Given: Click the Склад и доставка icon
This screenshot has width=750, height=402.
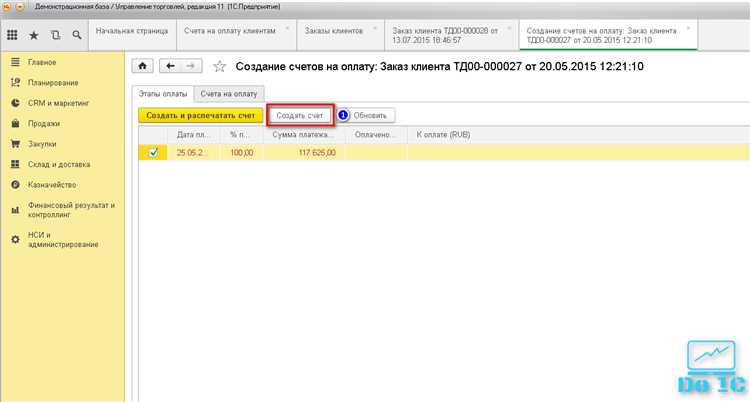Looking at the screenshot, I should coord(15,164).
